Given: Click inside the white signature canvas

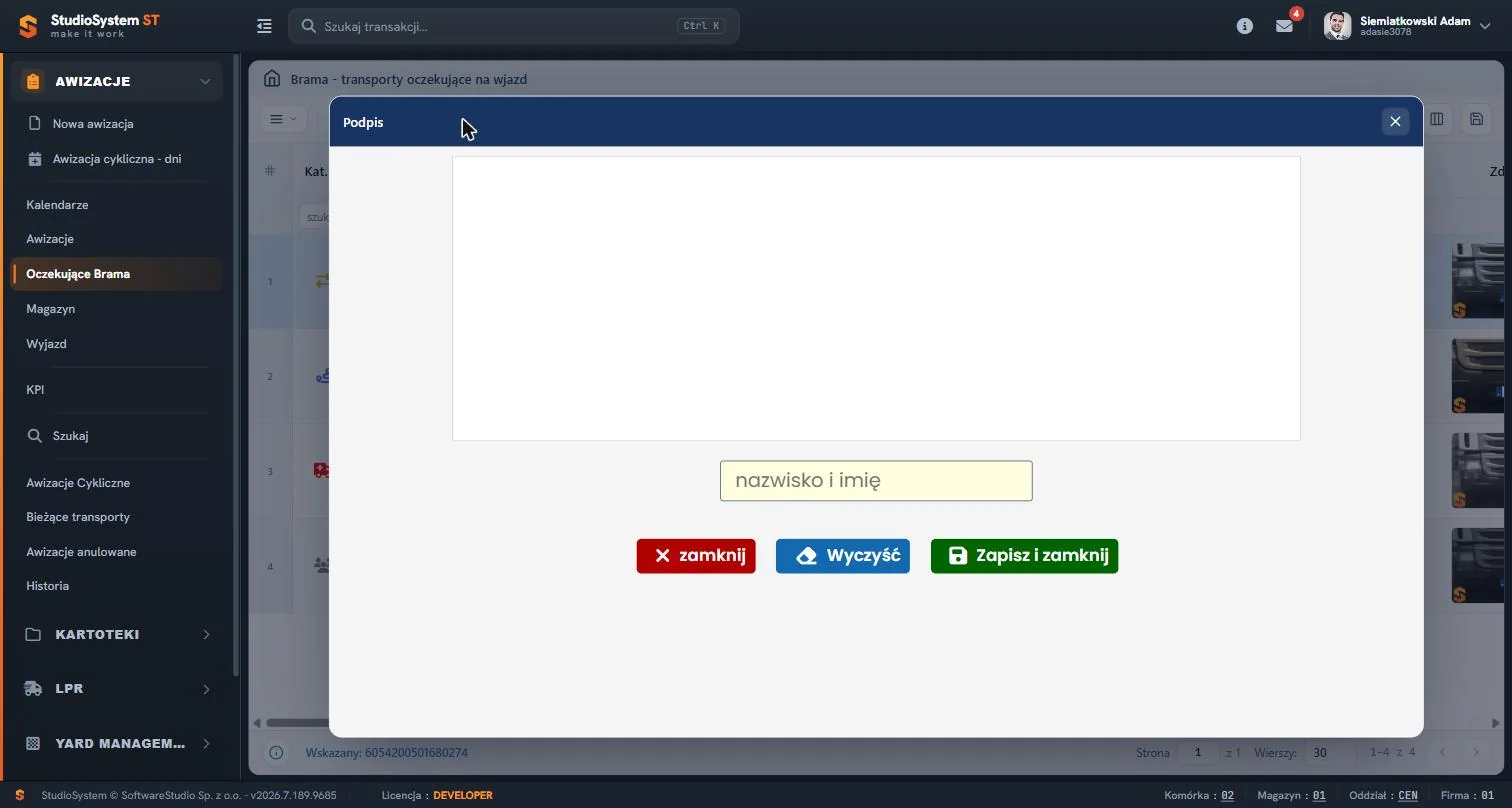Looking at the screenshot, I should (x=876, y=298).
